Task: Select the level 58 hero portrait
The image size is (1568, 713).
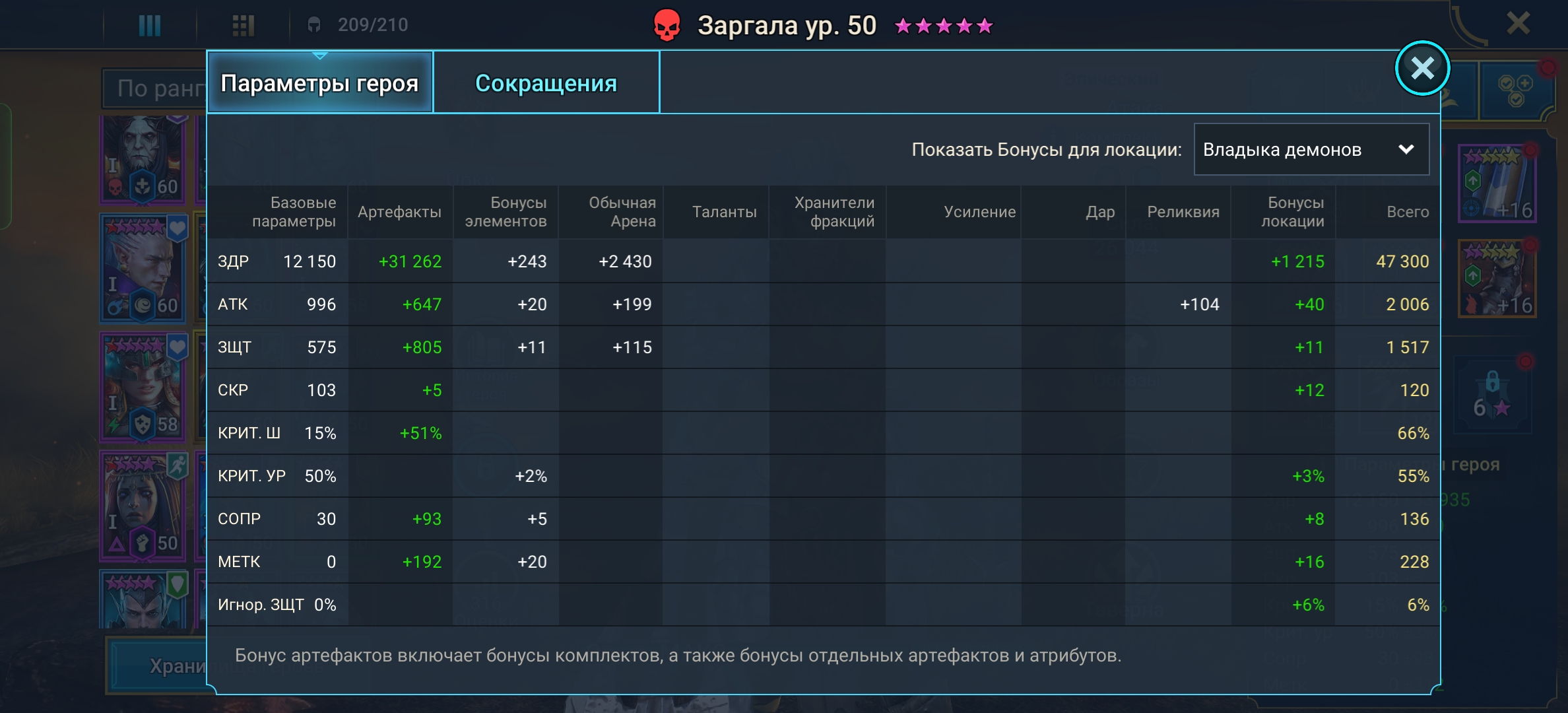Action: pyautogui.click(x=143, y=386)
